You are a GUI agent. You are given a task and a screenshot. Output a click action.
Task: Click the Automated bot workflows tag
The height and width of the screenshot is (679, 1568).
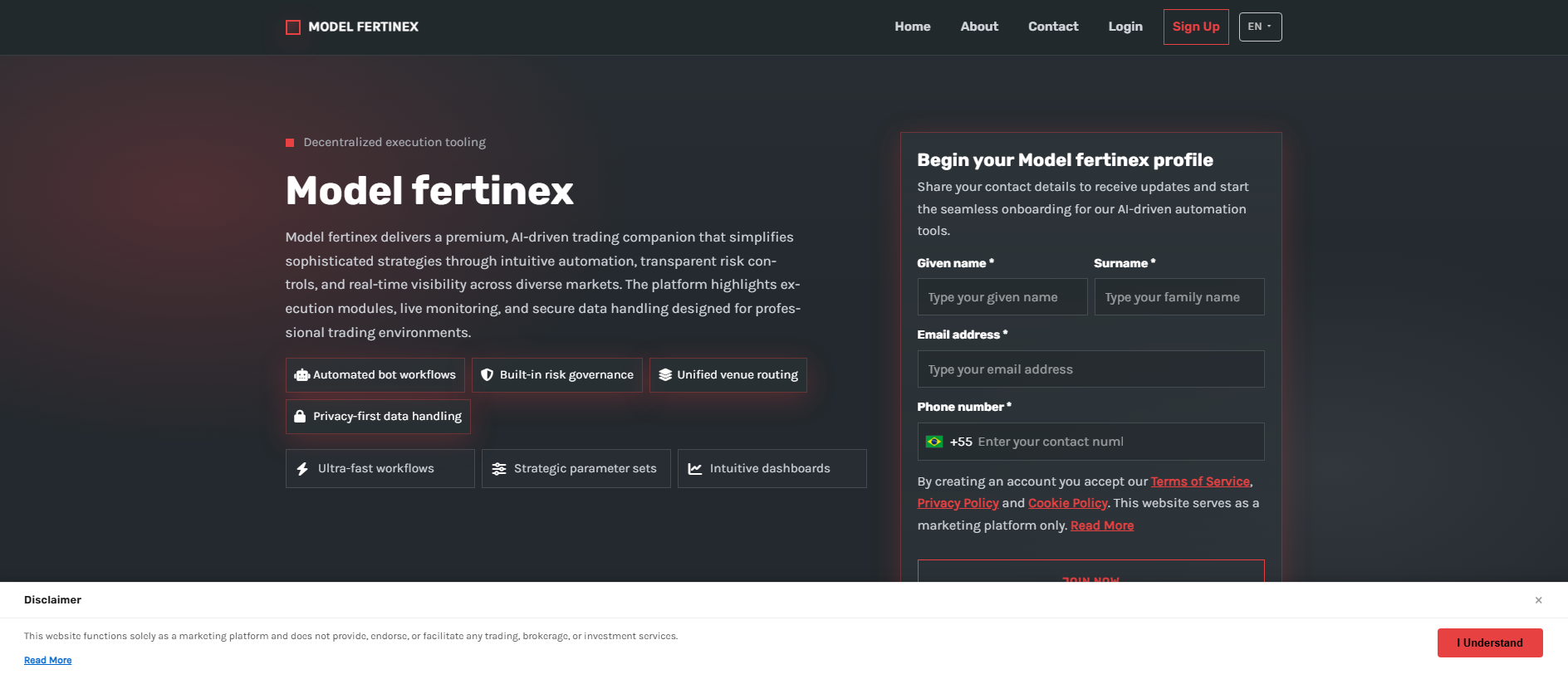pos(375,375)
